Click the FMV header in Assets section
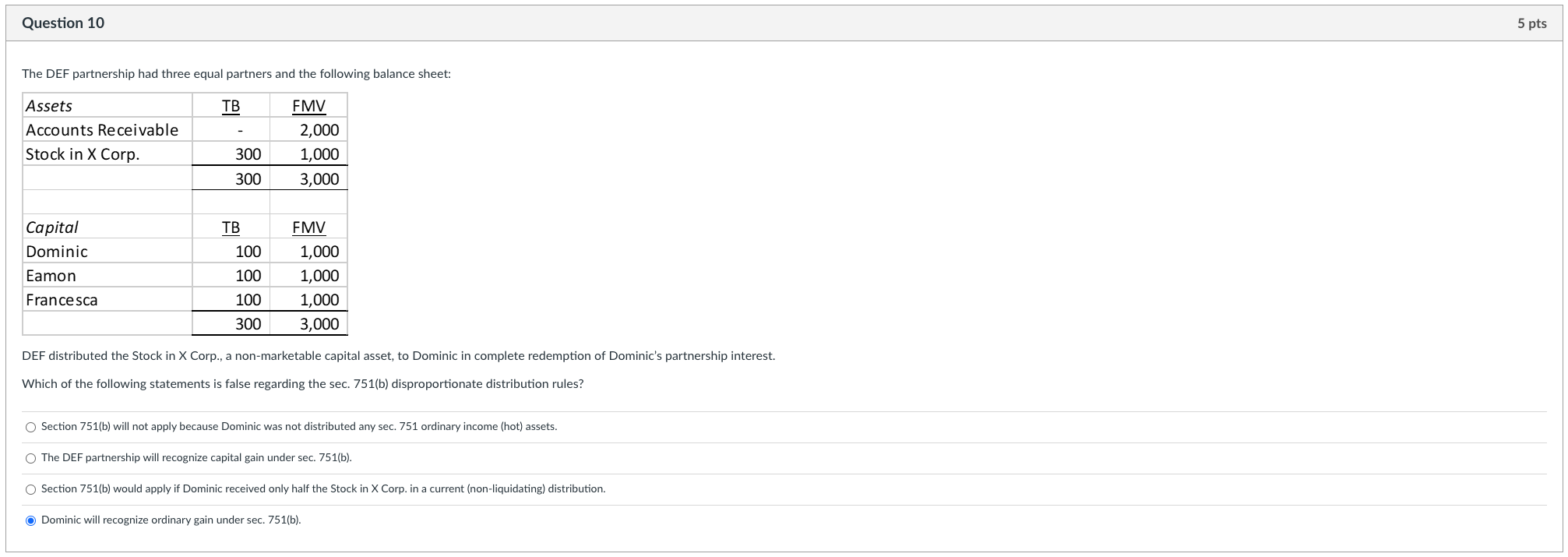This screenshot has width=1568, height=557. [308, 106]
